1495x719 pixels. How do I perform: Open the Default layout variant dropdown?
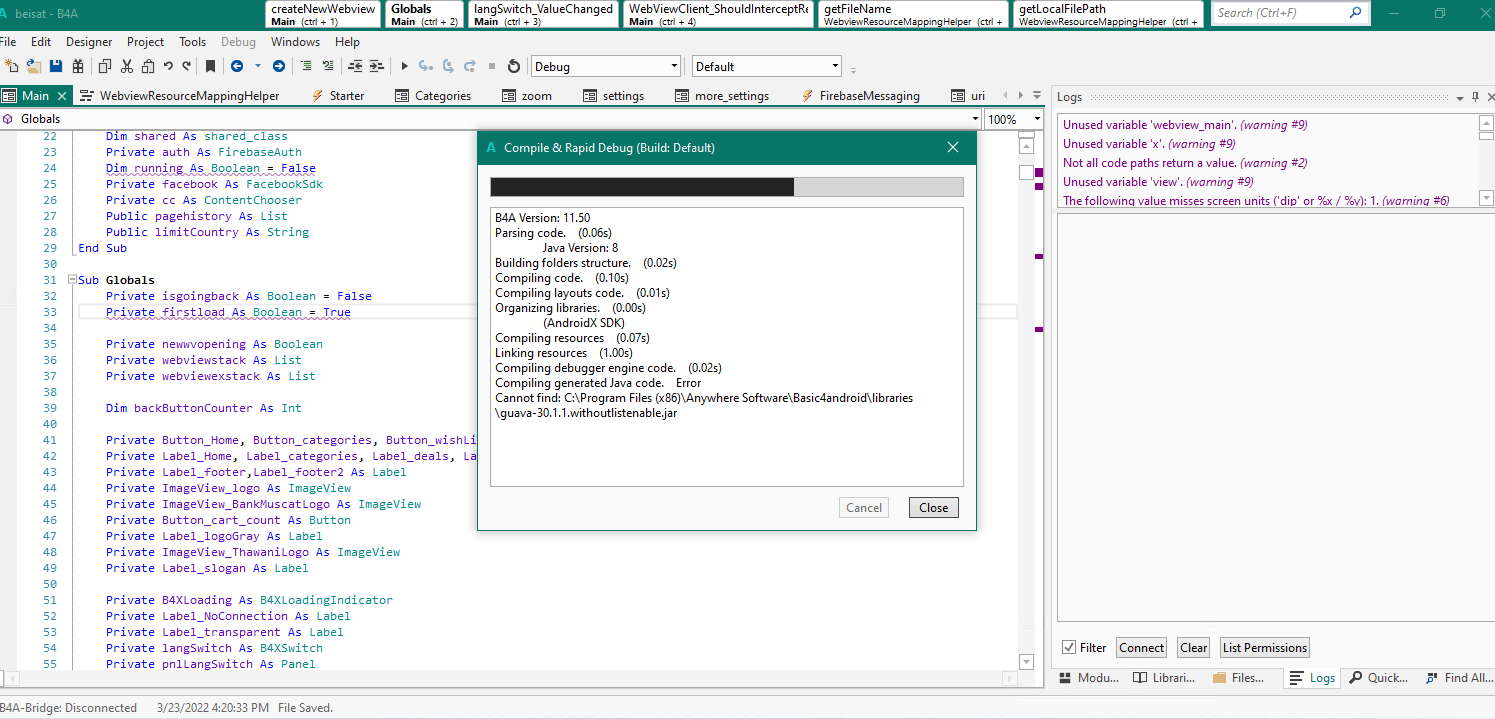[834, 66]
